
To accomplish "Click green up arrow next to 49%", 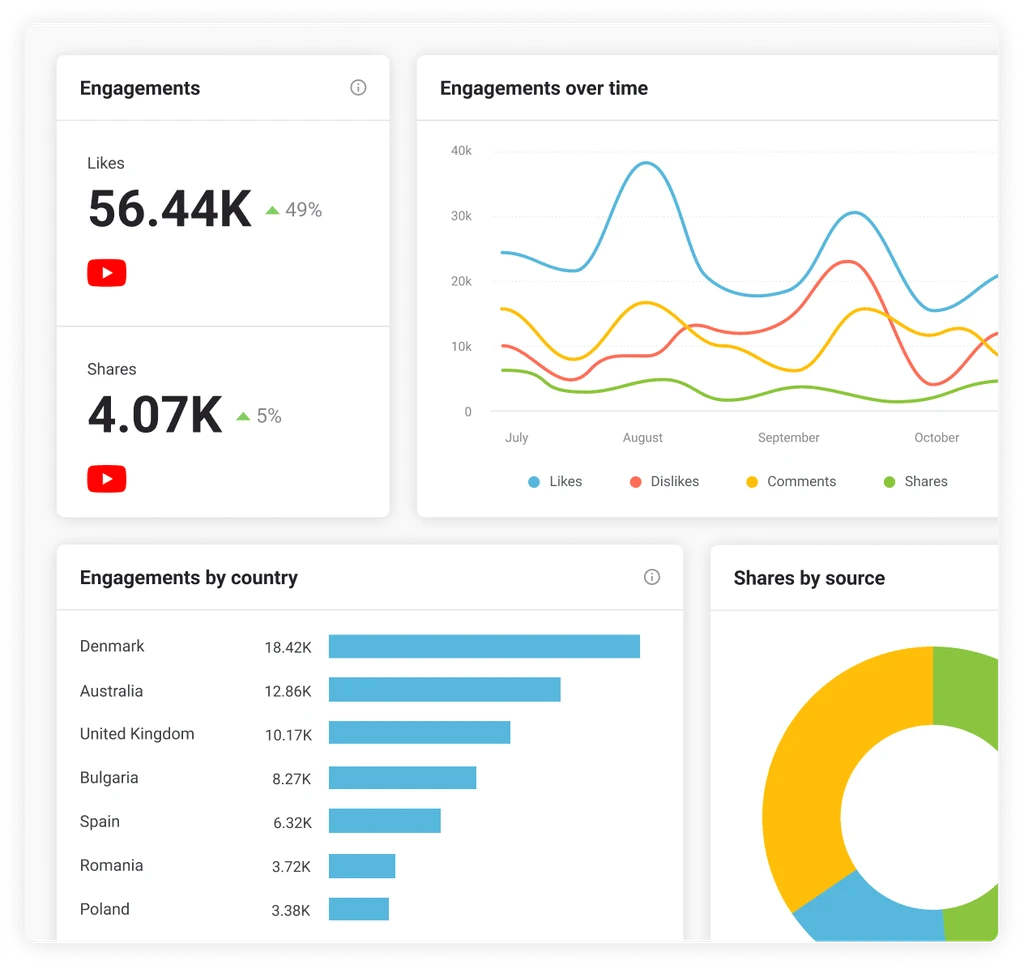I will 272,210.
